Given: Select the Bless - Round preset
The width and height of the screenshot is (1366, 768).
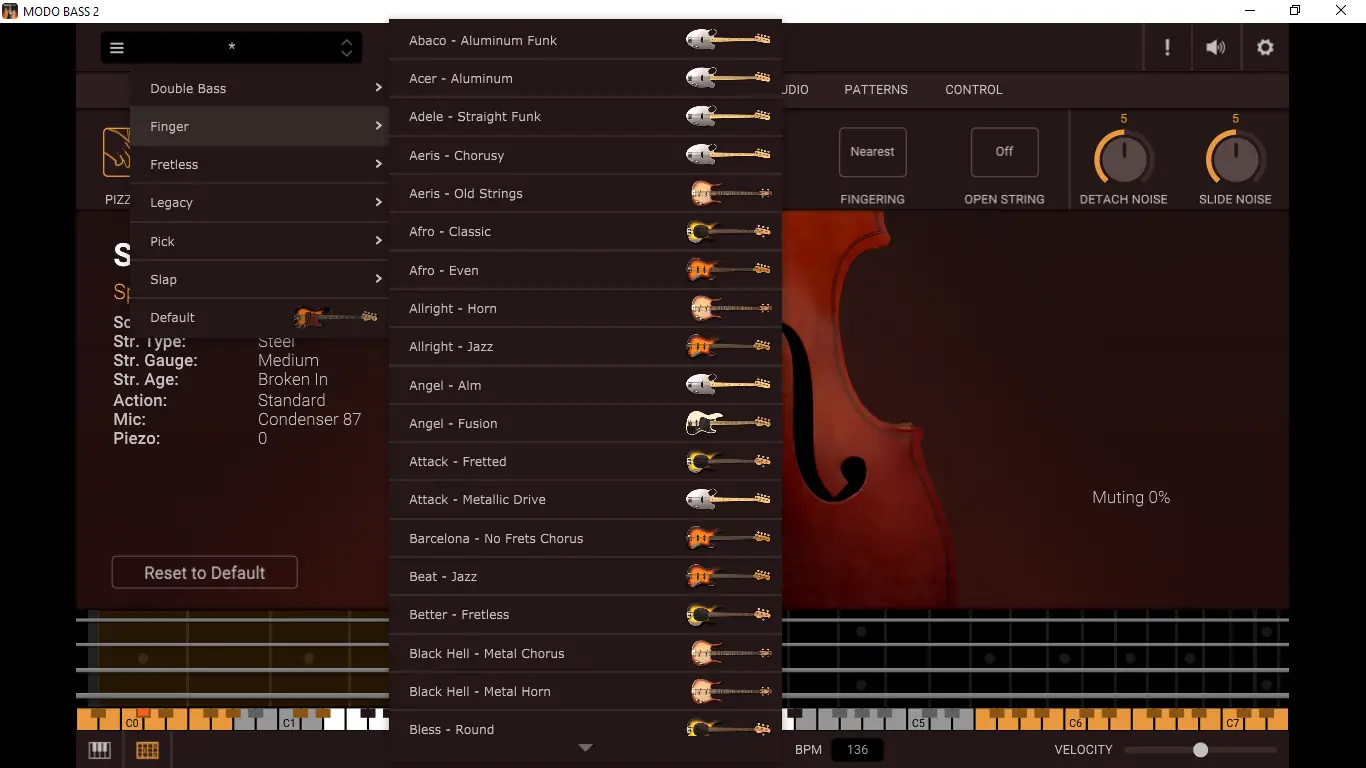Looking at the screenshot, I should [585, 729].
